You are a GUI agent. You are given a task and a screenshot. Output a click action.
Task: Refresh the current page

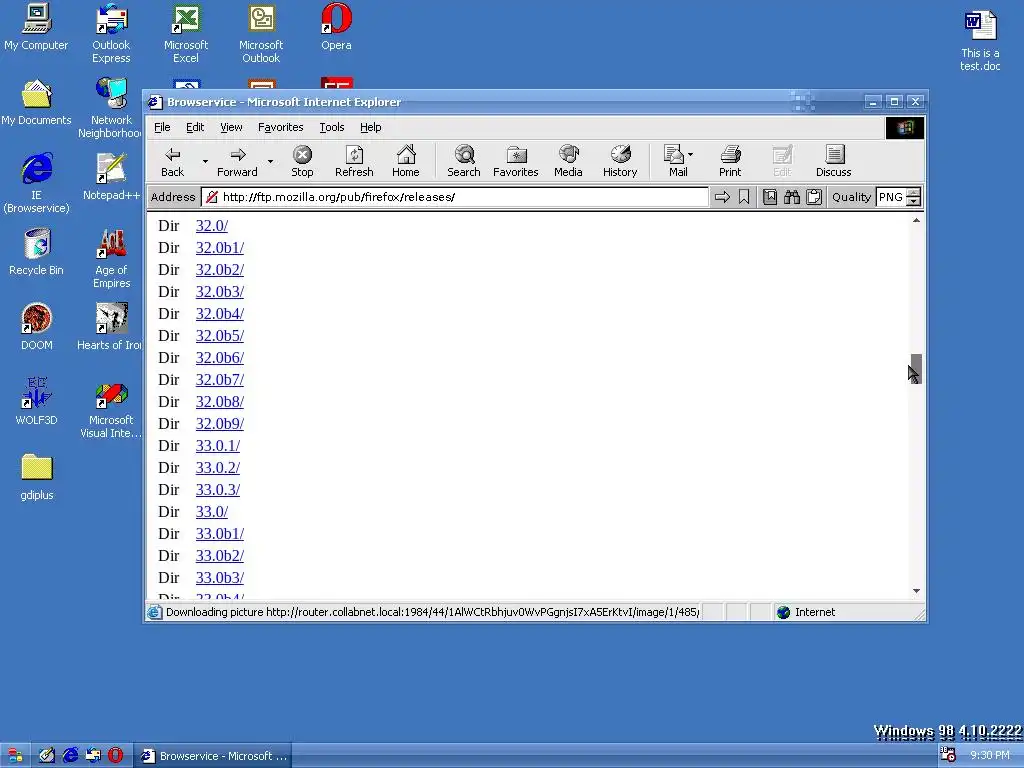pyautogui.click(x=354, y=161)
